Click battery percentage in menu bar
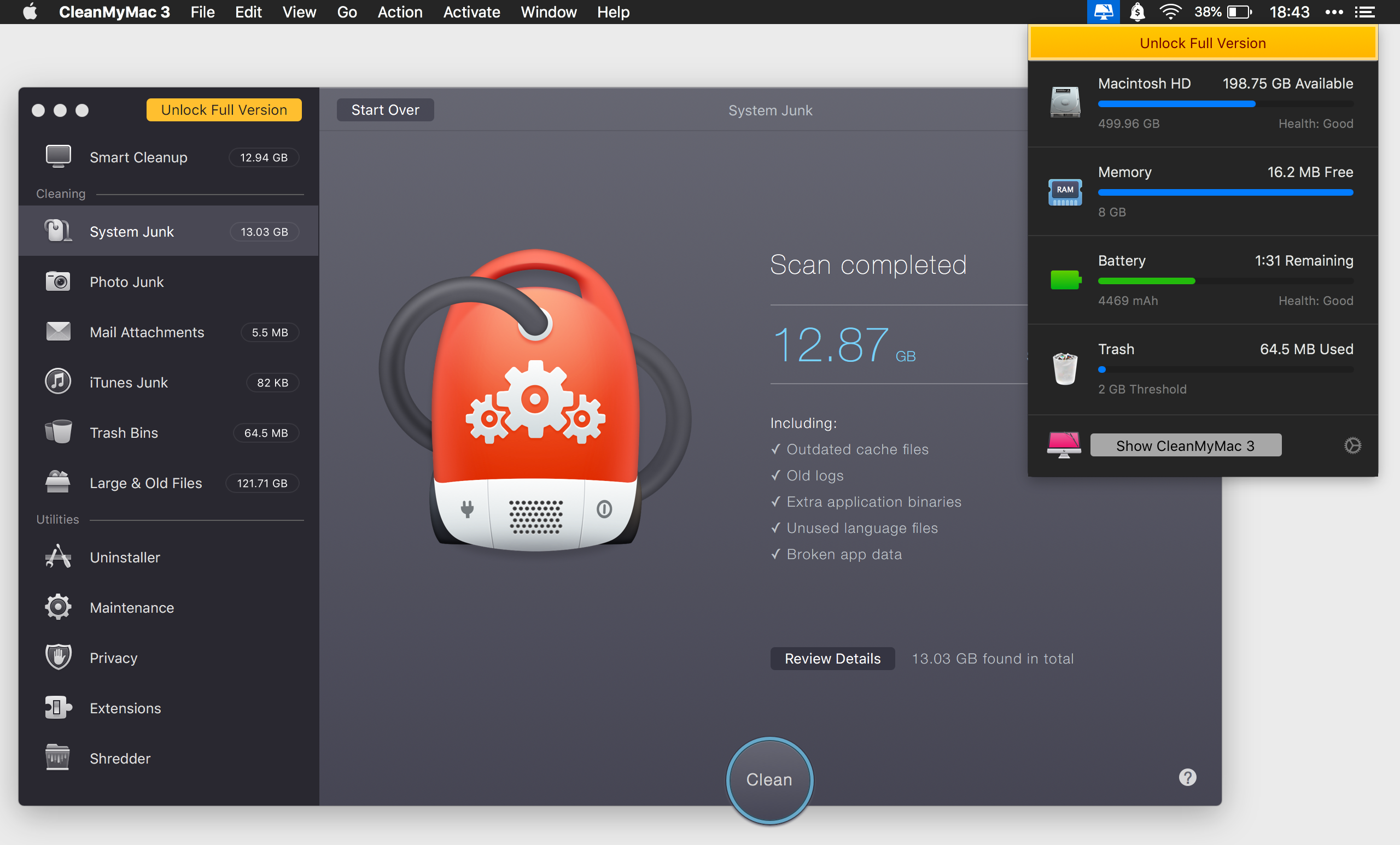 pos(1208,12)
